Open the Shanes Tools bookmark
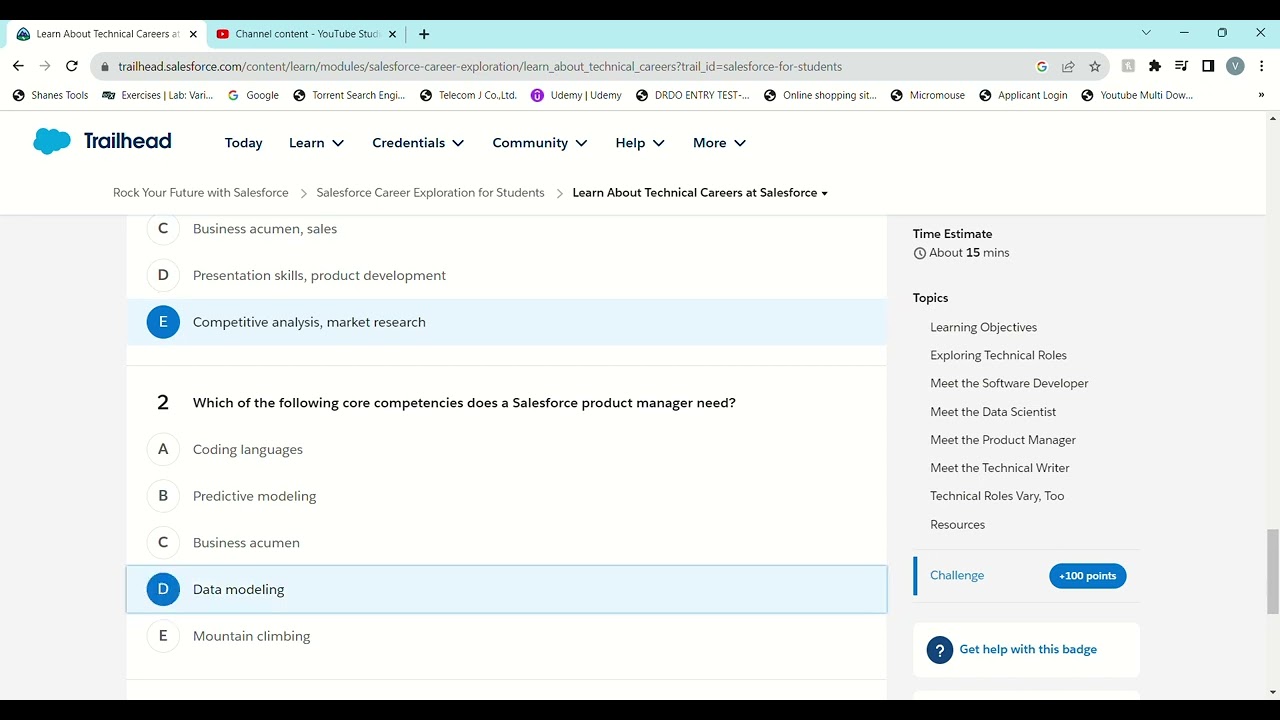 coord(50,95)
